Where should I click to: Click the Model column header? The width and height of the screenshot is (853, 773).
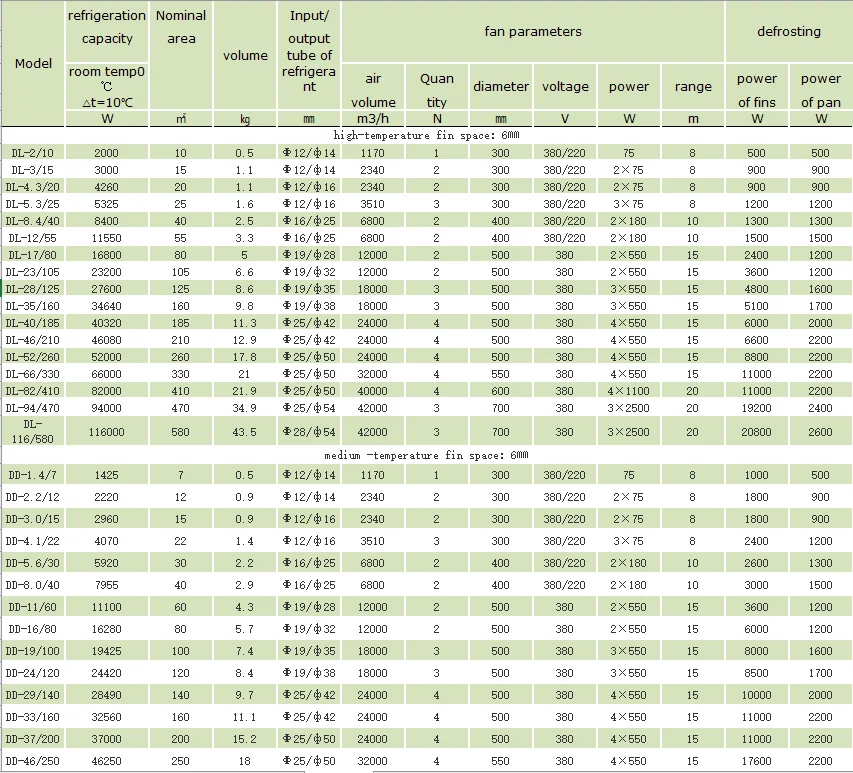click(33, 63)
